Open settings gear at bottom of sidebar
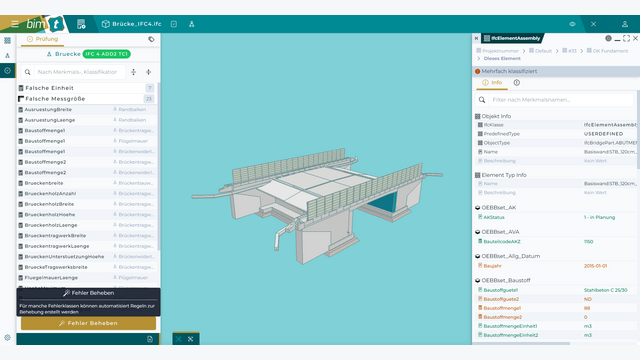Screen dimensions: 640x360 coord(7,338)
